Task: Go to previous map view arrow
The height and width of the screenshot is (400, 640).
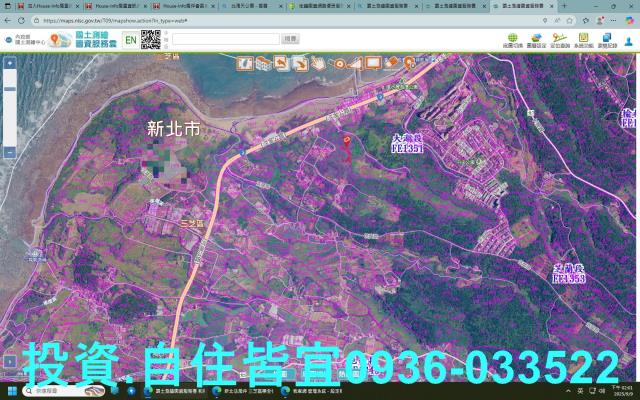Action: [281, 63]
